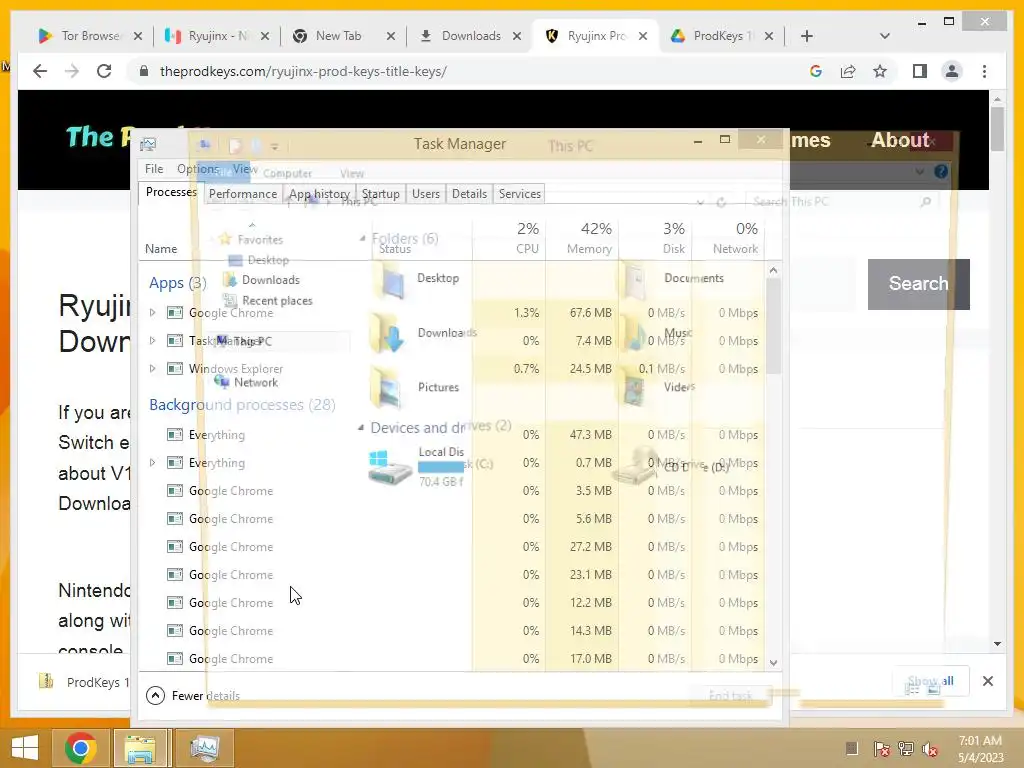The height and width of the screenshot is (768, 1024).
Task: Select the Processes tab
Action: pyautogui.click(x=171, y=192)
